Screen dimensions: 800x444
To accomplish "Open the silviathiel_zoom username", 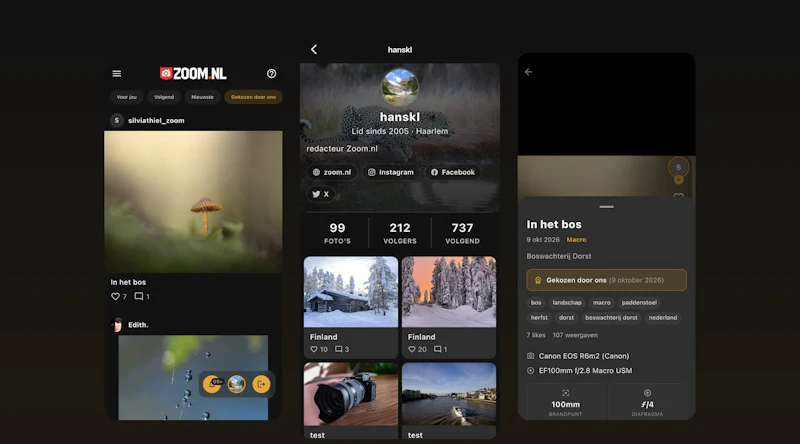I will point(156,120).
